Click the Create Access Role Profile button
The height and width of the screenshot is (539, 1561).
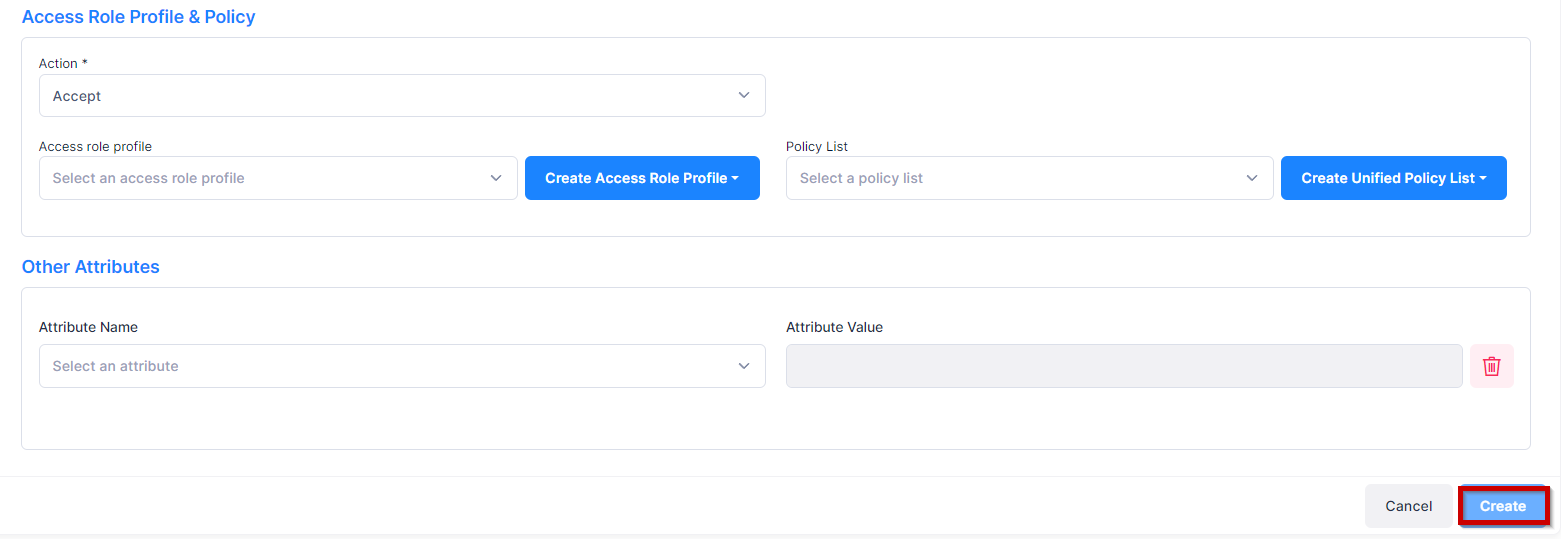click(x=636, y=178)
